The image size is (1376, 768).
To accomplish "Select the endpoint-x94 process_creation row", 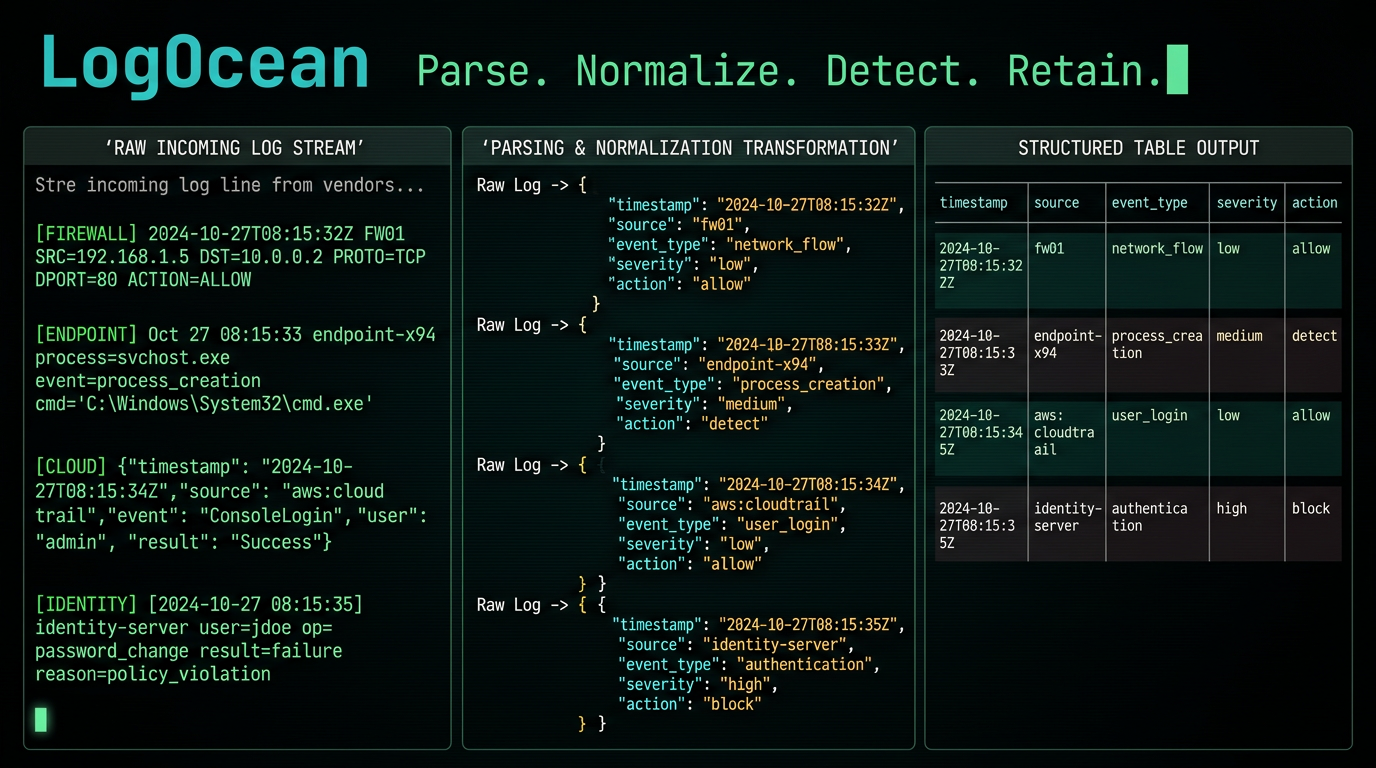I will coord(1138,355).
